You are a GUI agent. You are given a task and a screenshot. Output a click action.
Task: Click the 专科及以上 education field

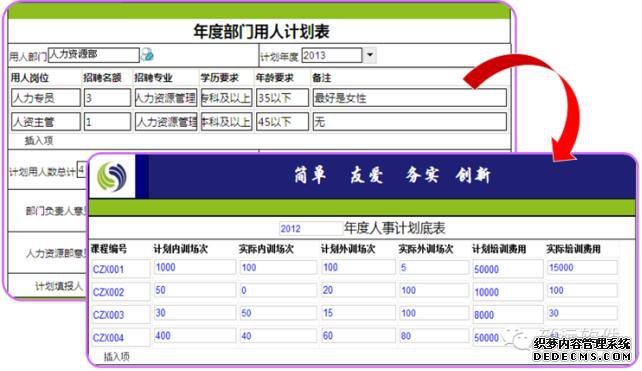[x=226, y=98]
